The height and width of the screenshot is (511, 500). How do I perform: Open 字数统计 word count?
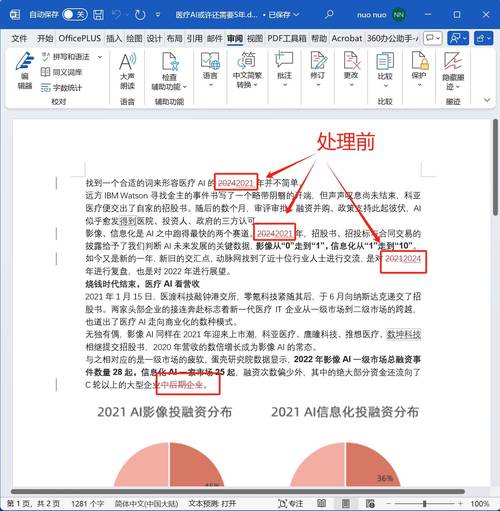[61, 88]
